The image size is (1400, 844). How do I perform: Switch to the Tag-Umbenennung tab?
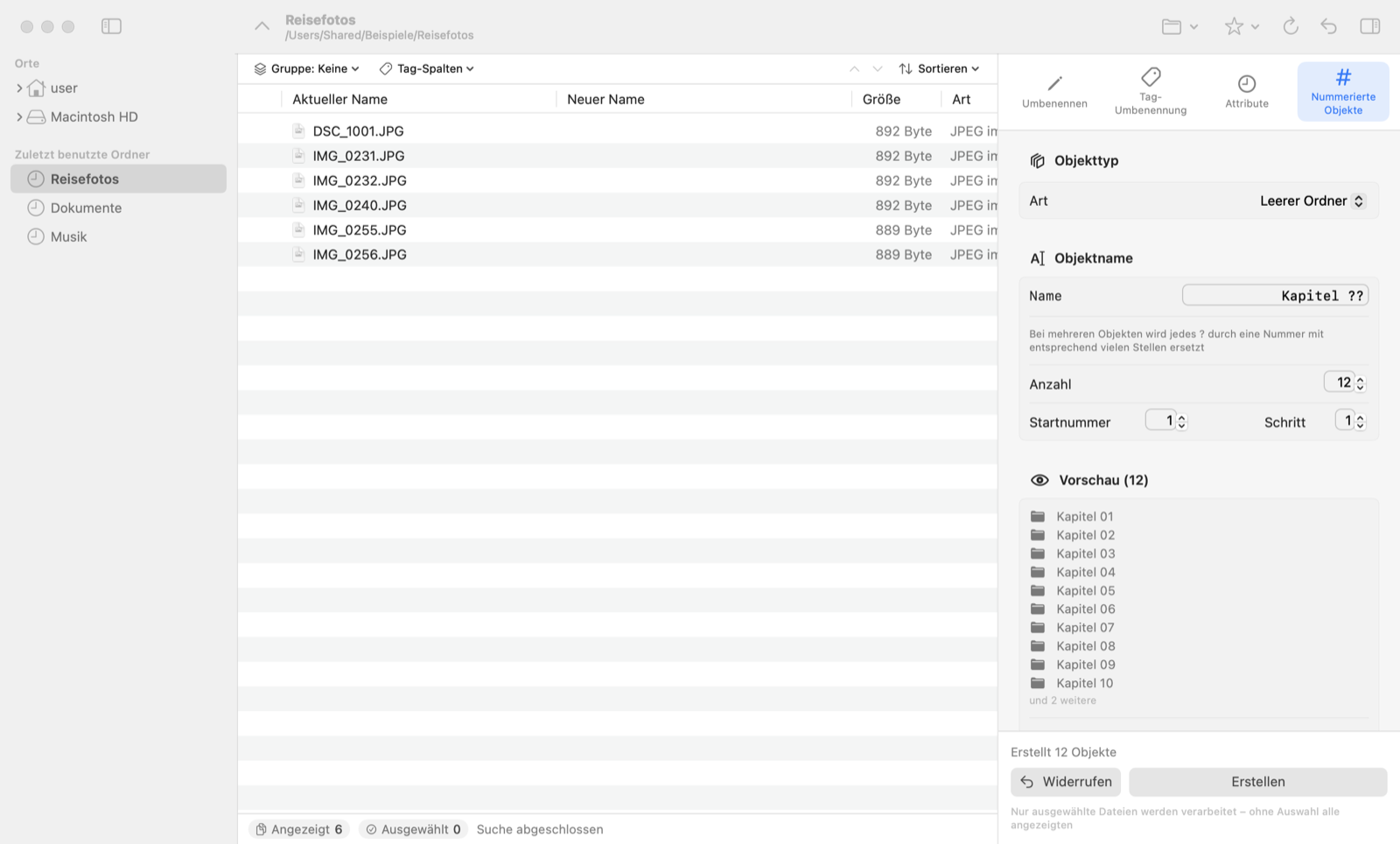1151,92
